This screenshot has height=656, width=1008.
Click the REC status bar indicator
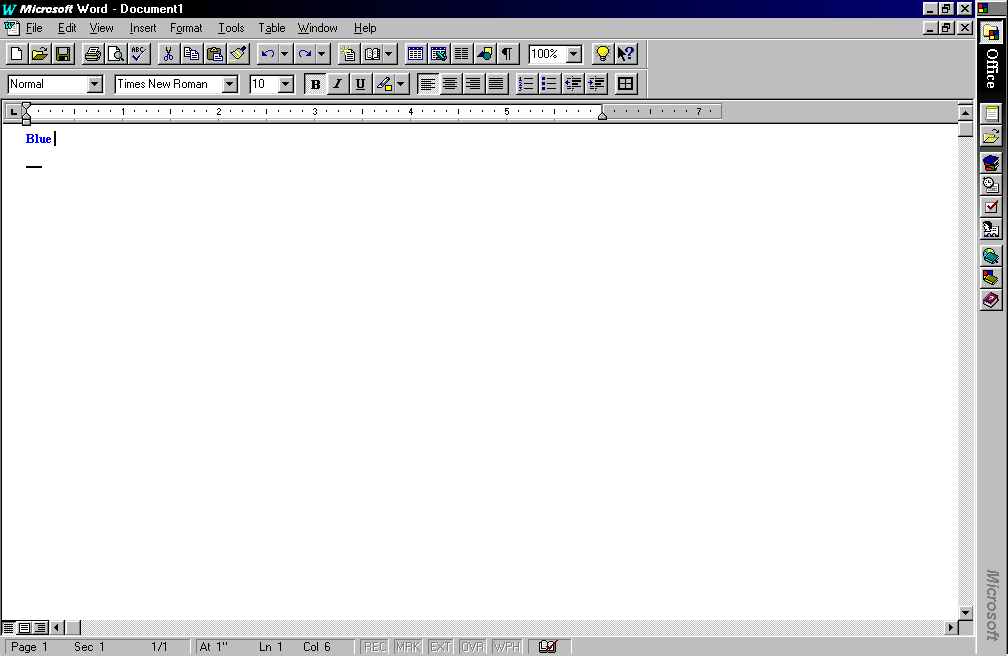[x=375, y=646]
